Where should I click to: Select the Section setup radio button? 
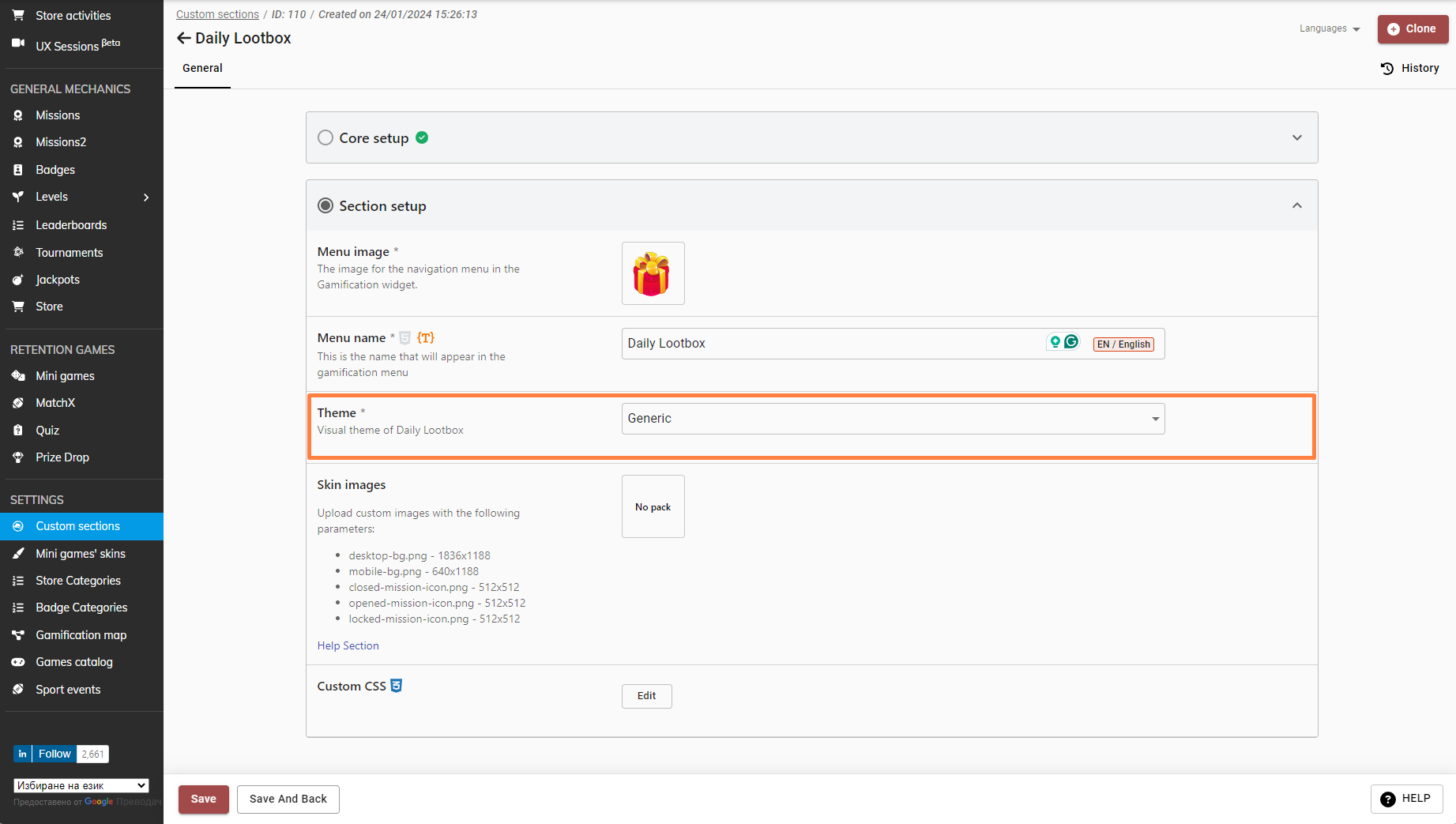(x=325, y=205)
